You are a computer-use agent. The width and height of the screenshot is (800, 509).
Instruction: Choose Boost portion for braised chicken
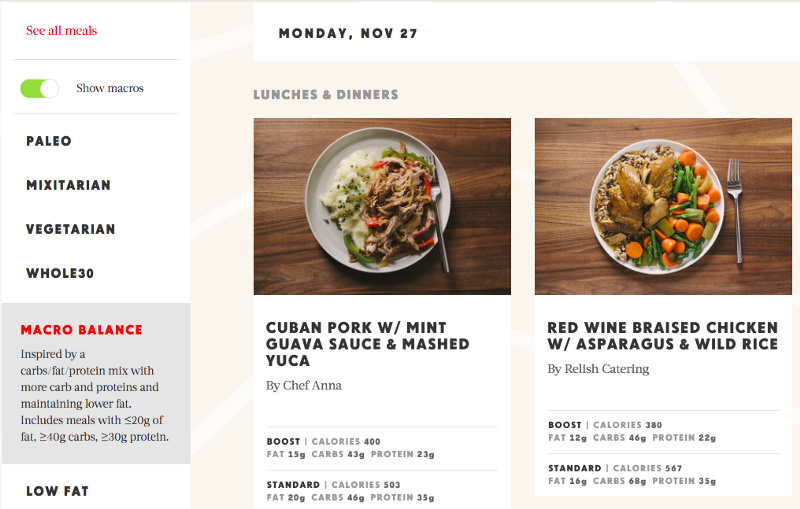[x=567, y=422]
